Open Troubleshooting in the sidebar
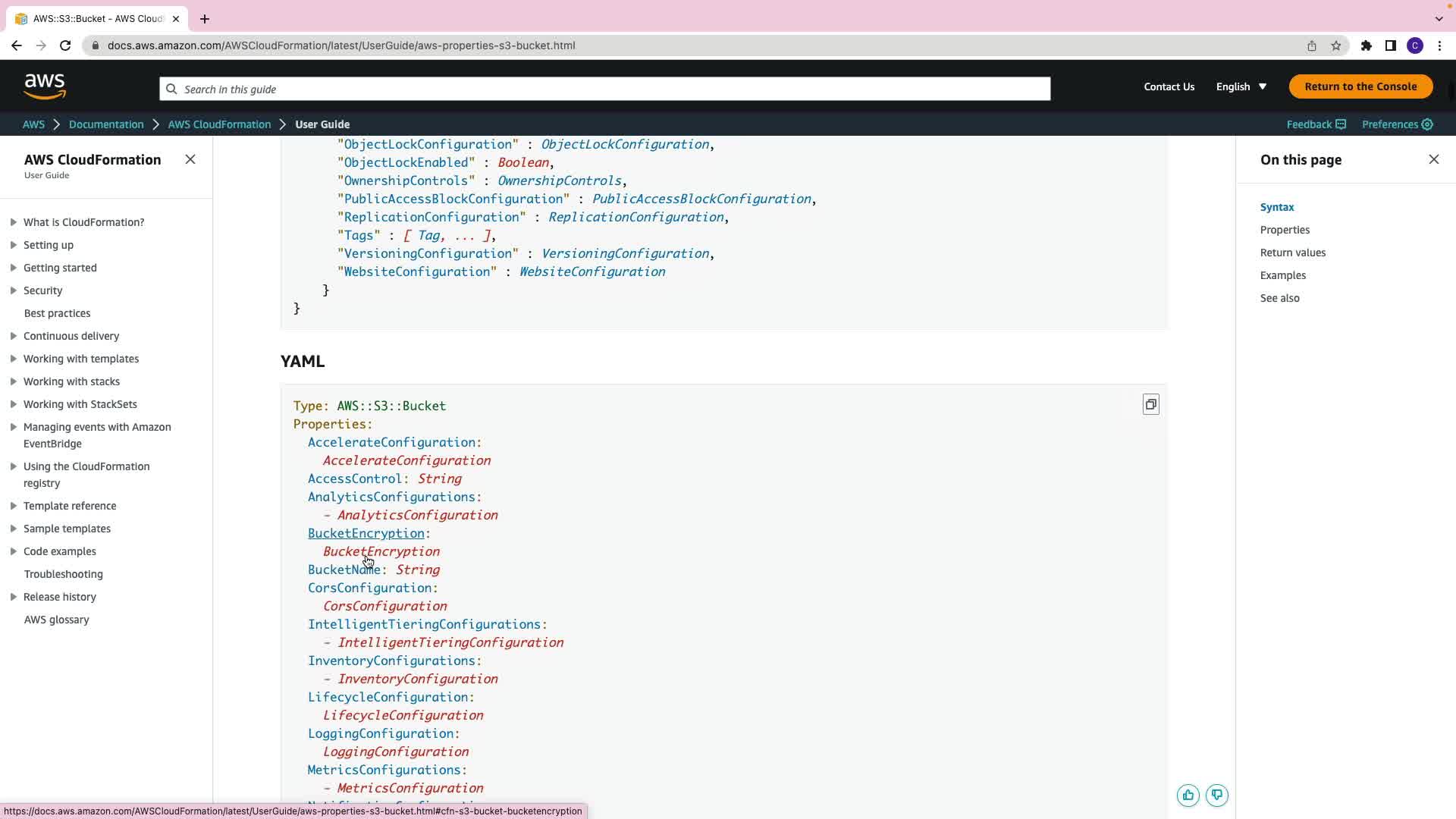 (x=63, y=574)
